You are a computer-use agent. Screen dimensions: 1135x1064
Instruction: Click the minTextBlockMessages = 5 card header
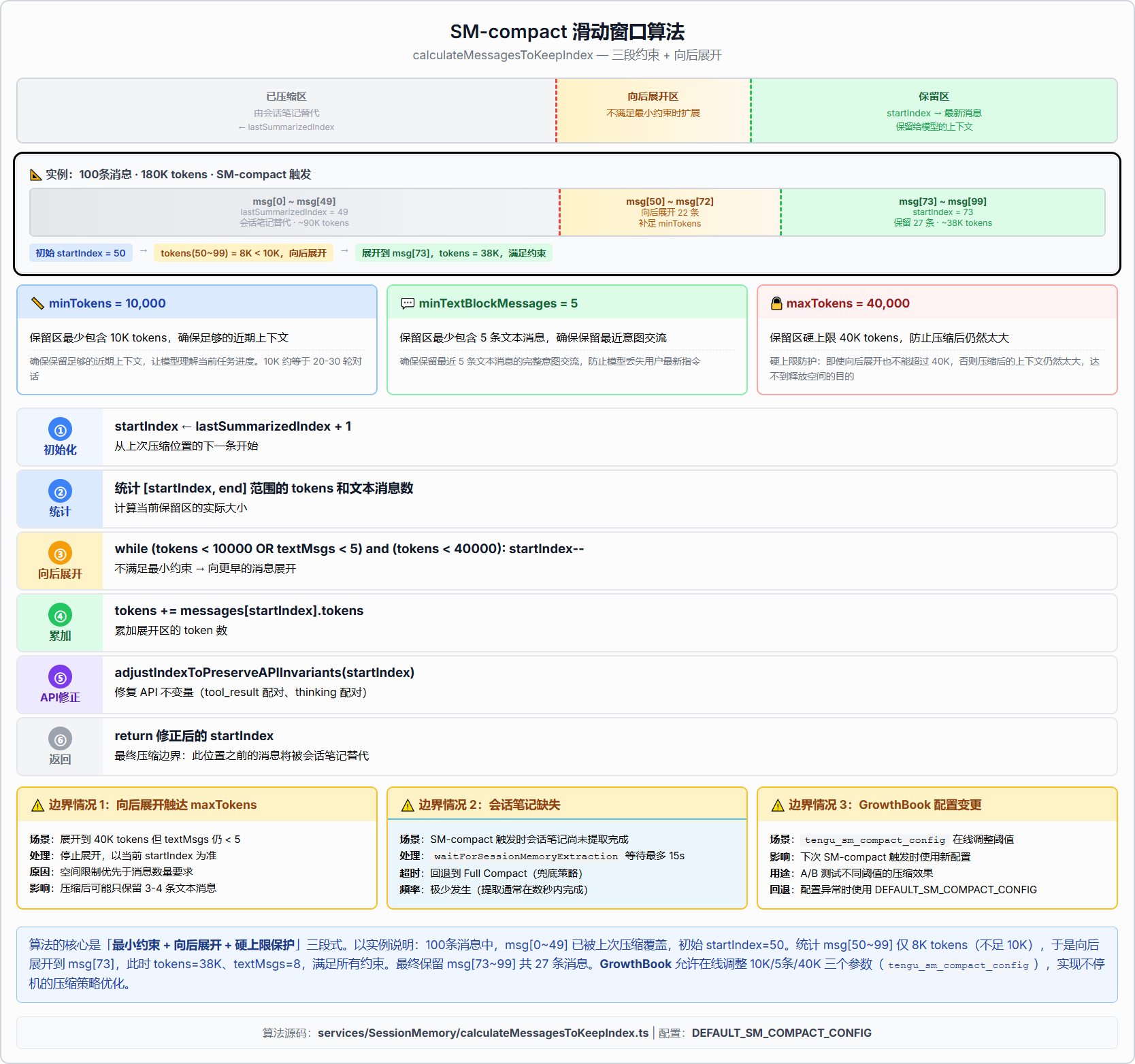coord(567,303)
